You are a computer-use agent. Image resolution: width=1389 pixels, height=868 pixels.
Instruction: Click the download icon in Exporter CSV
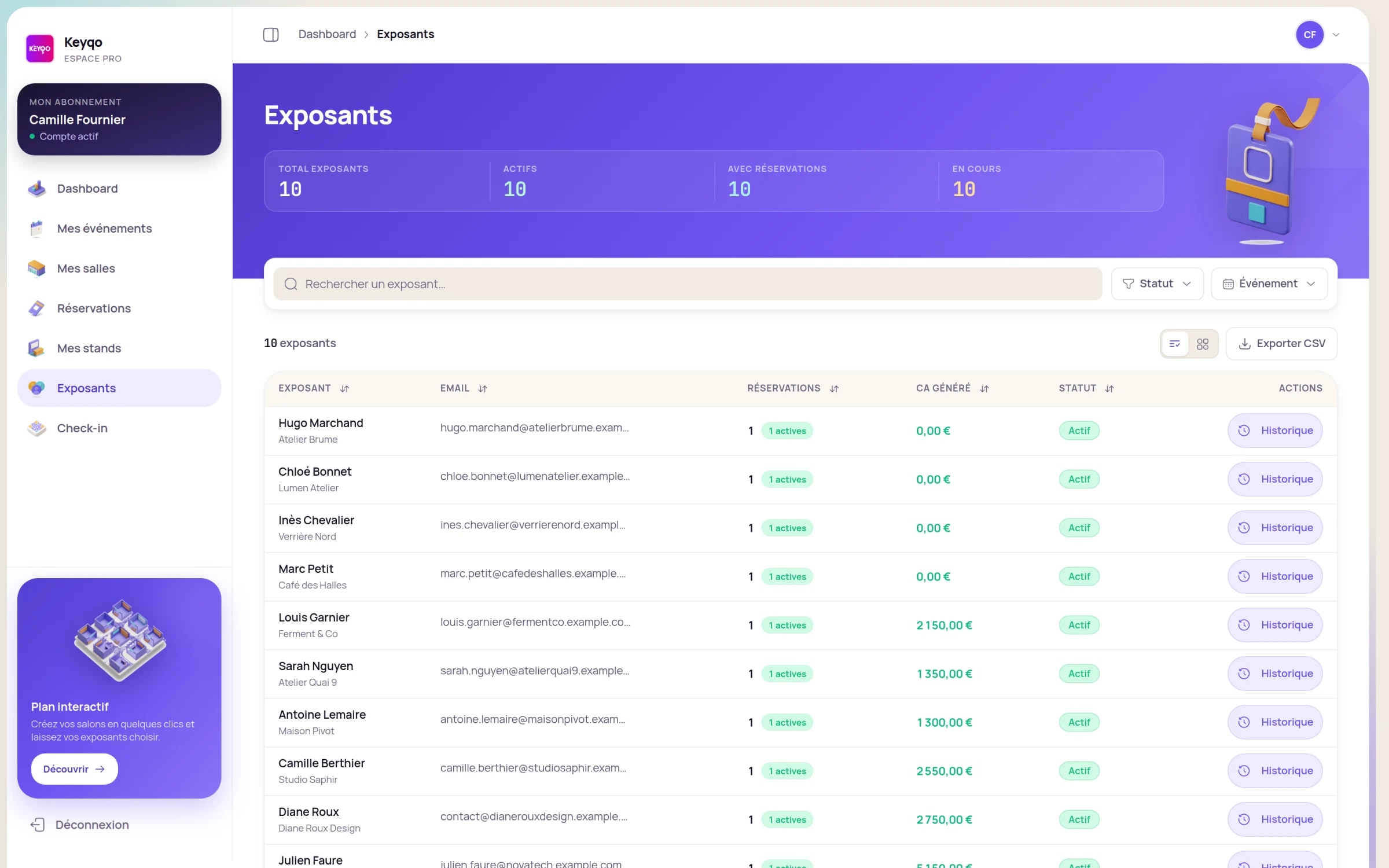[x=1244, y=344]
